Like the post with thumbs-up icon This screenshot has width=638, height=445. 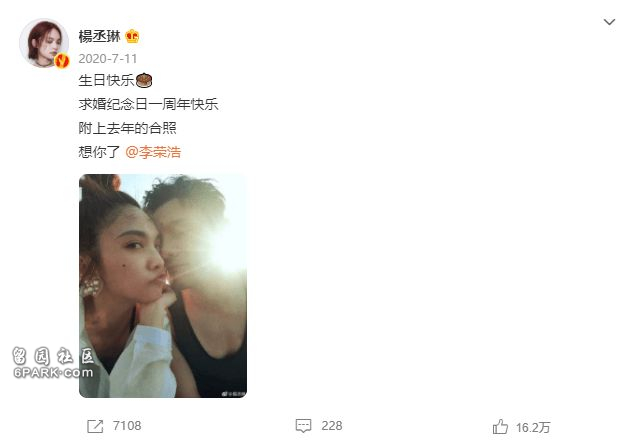(x=500, y=427)
